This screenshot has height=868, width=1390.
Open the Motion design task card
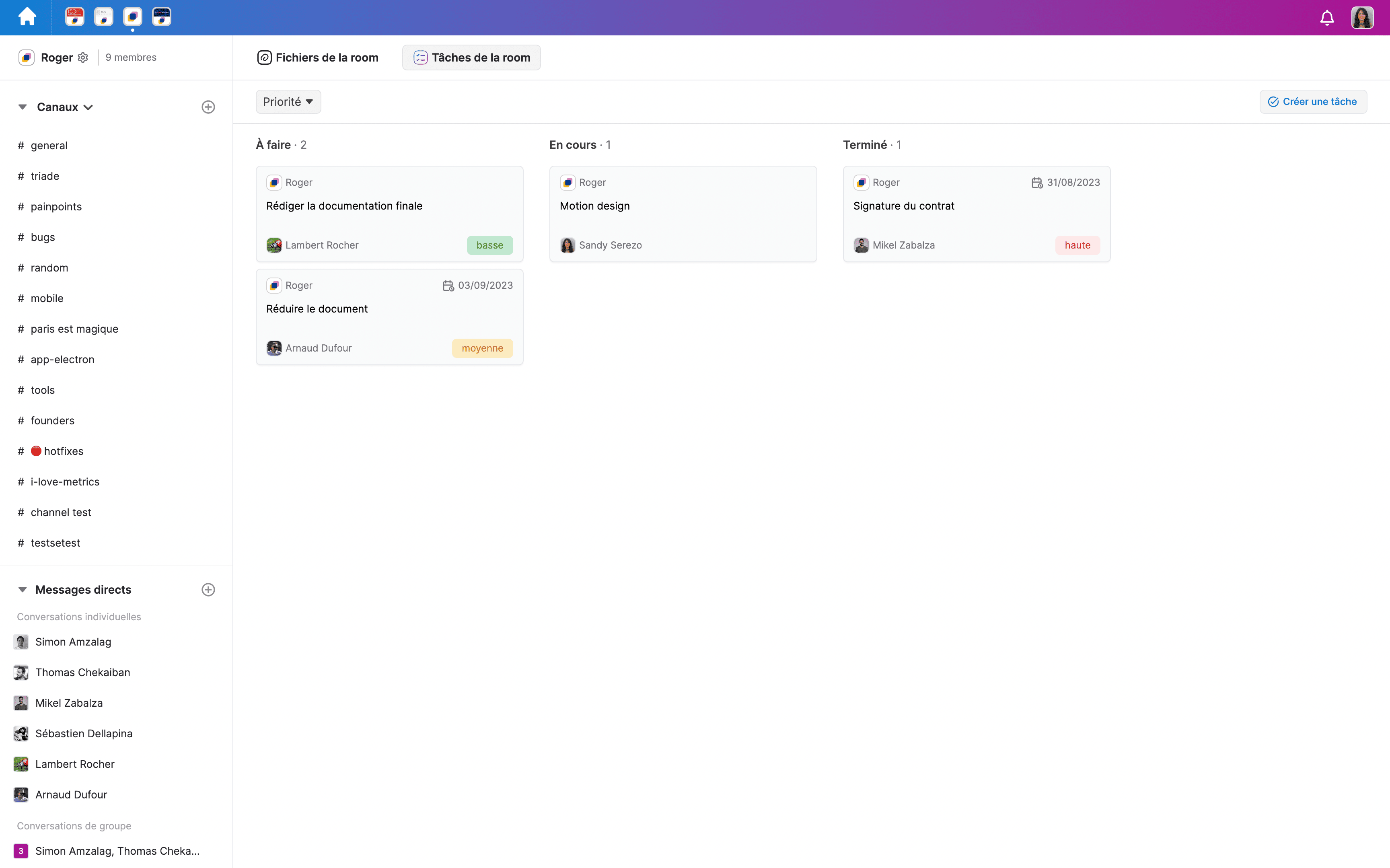683,214
